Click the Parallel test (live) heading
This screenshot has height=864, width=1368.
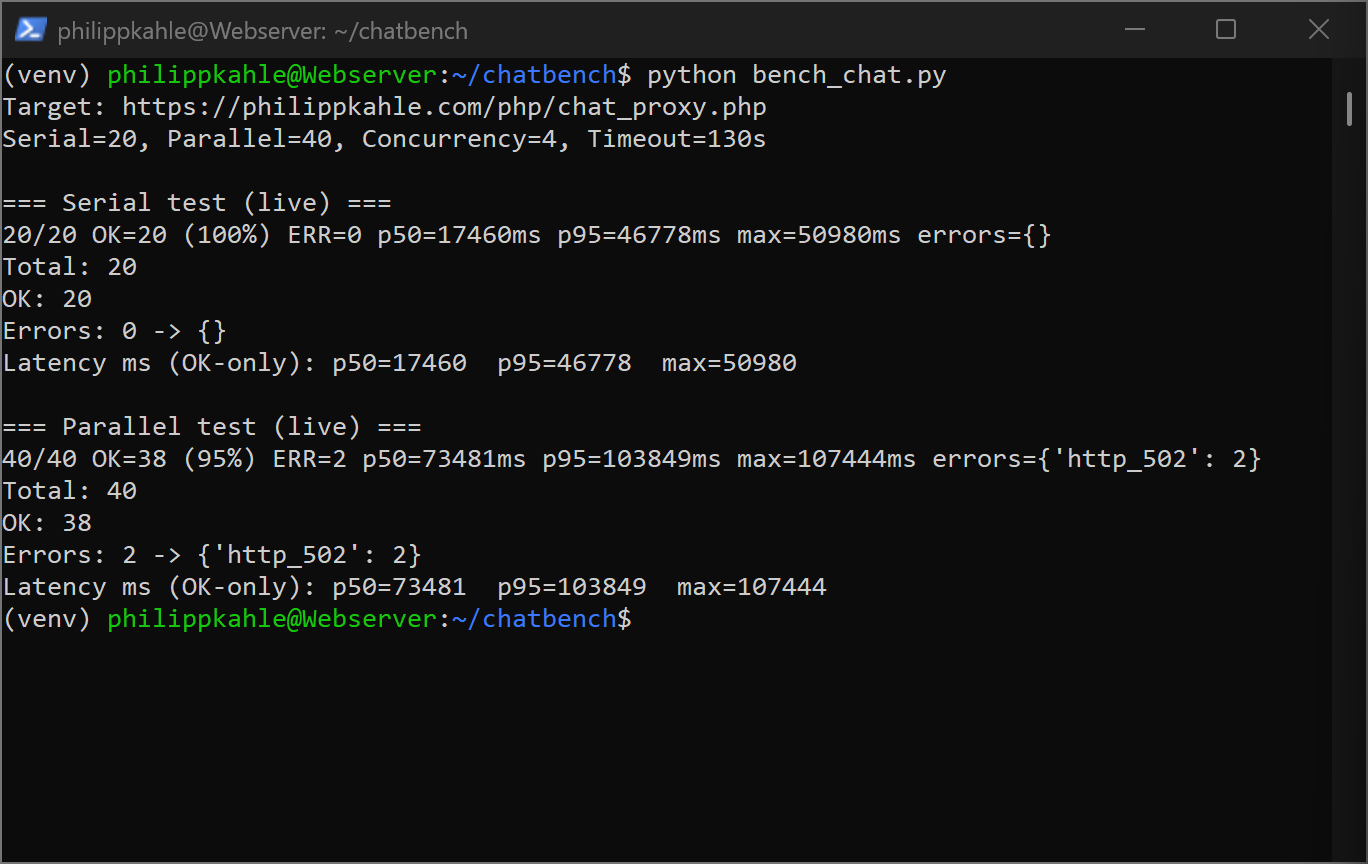pos(211,427)
